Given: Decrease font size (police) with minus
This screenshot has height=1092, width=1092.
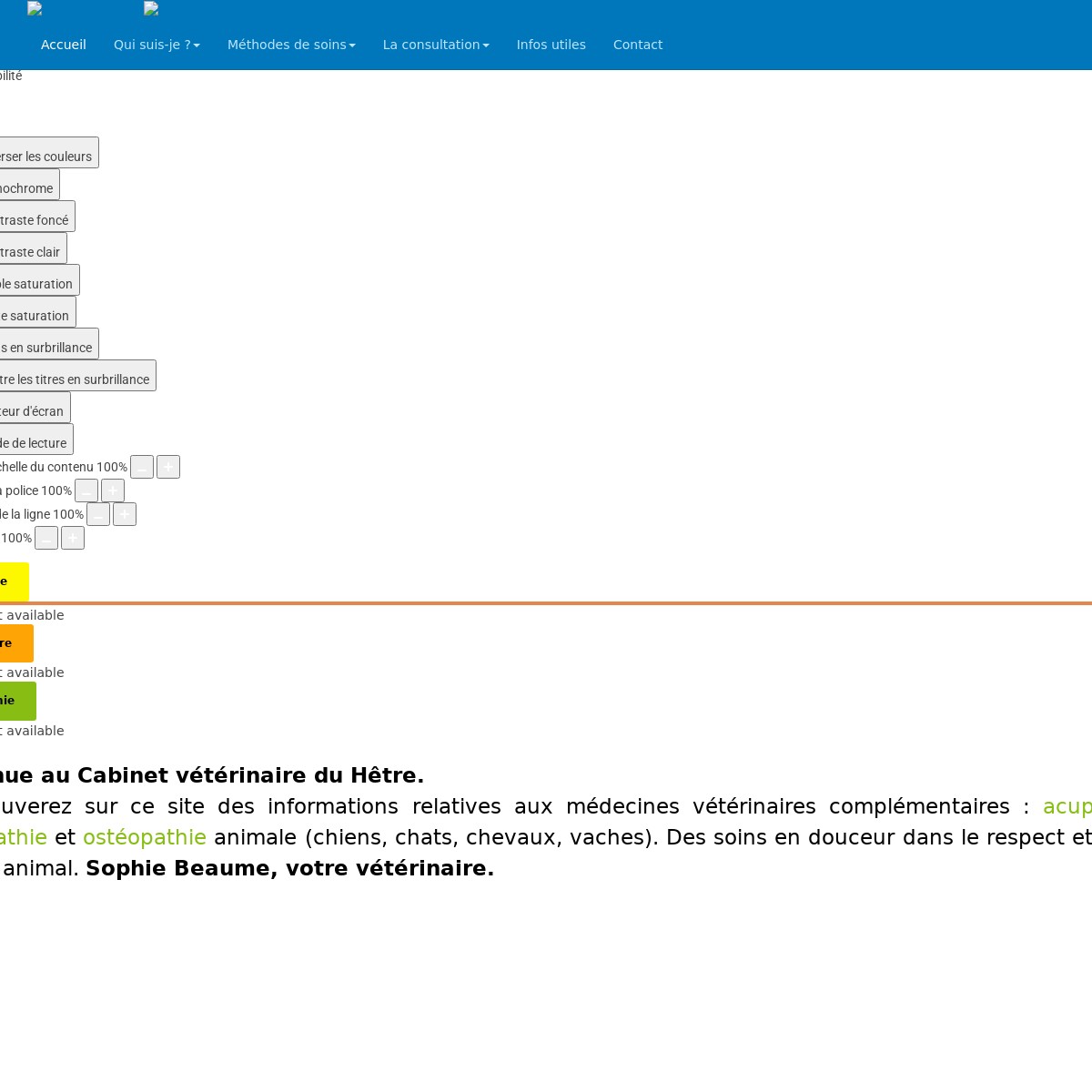Looking at the screenshot, I should coord(86,490).
